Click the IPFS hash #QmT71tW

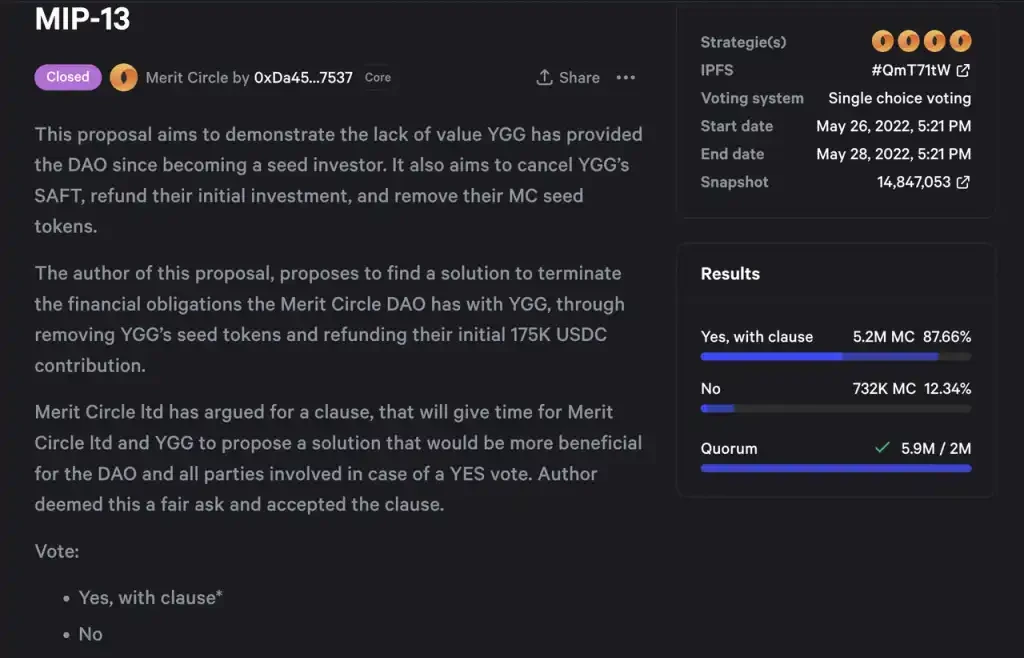pos(911,70)
